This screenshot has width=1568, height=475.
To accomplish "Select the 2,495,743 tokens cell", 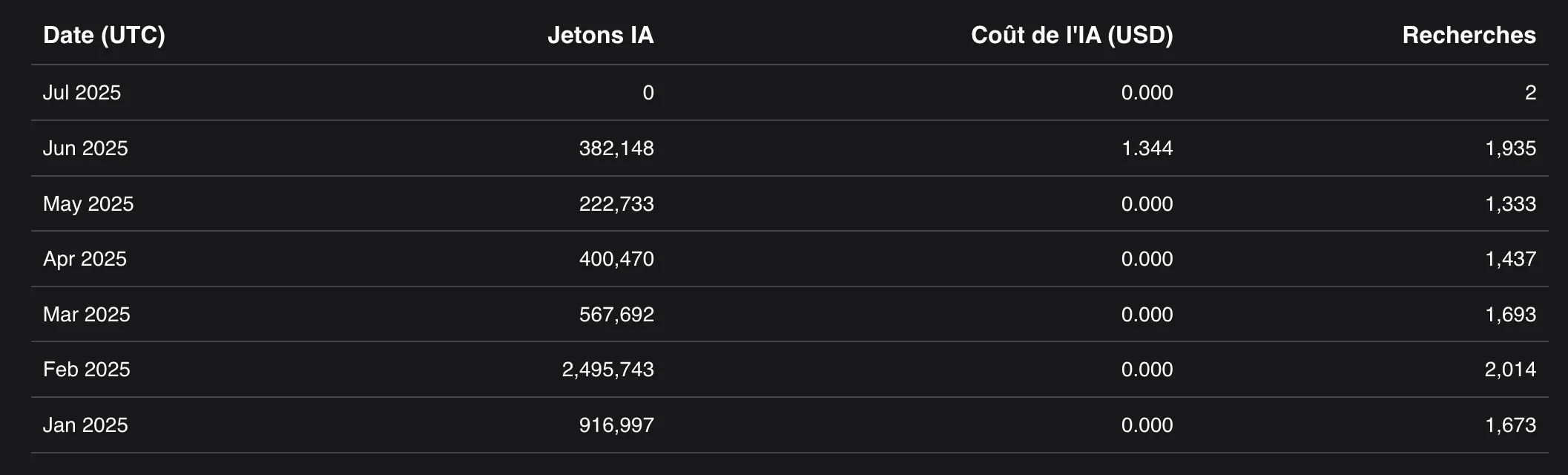I will pos(607,370).
